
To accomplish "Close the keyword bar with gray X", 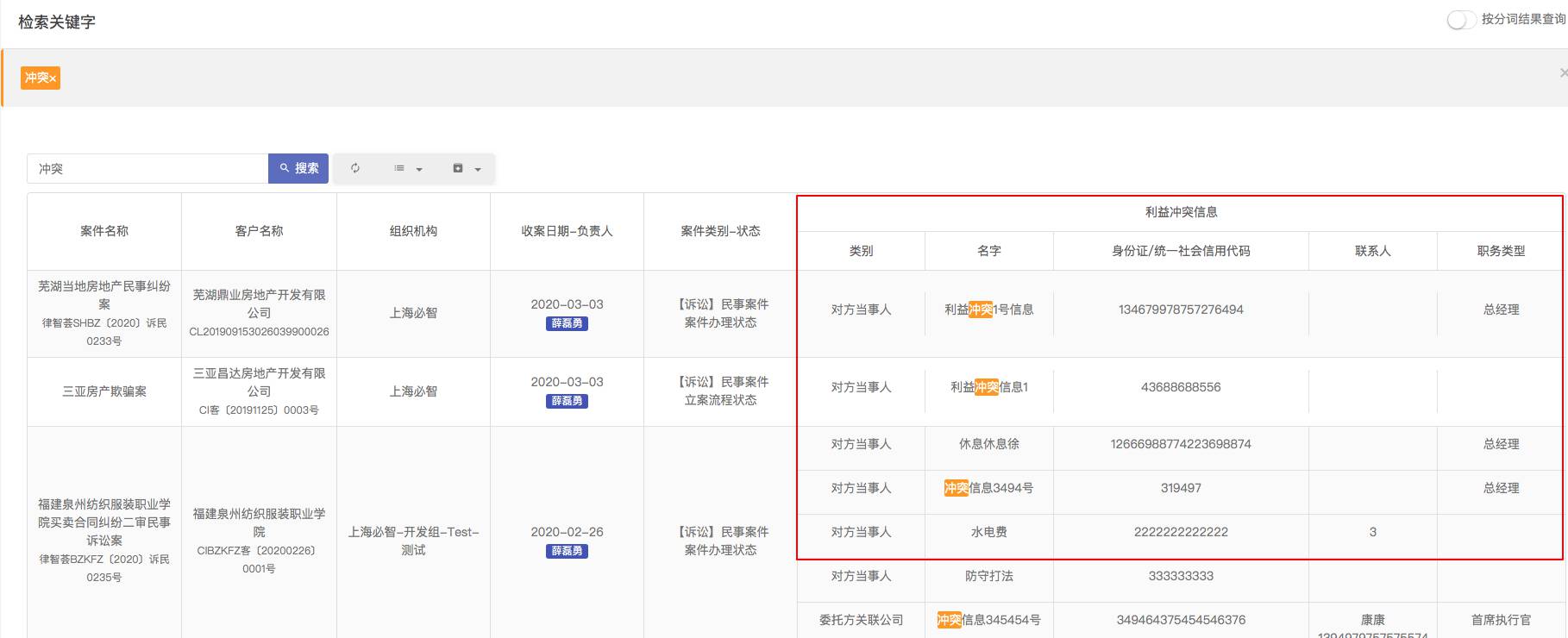I will tap(1562, 73).
